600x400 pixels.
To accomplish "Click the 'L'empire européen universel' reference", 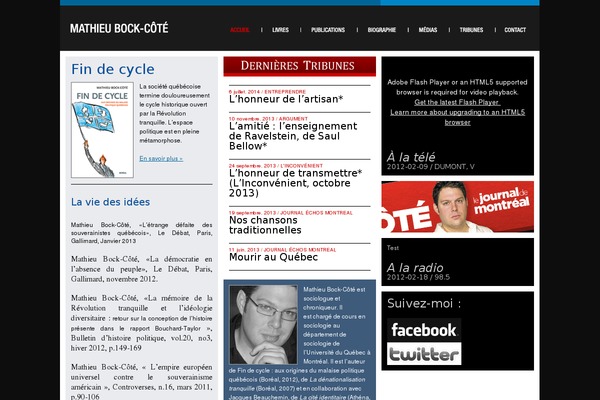I will [142, 382].
